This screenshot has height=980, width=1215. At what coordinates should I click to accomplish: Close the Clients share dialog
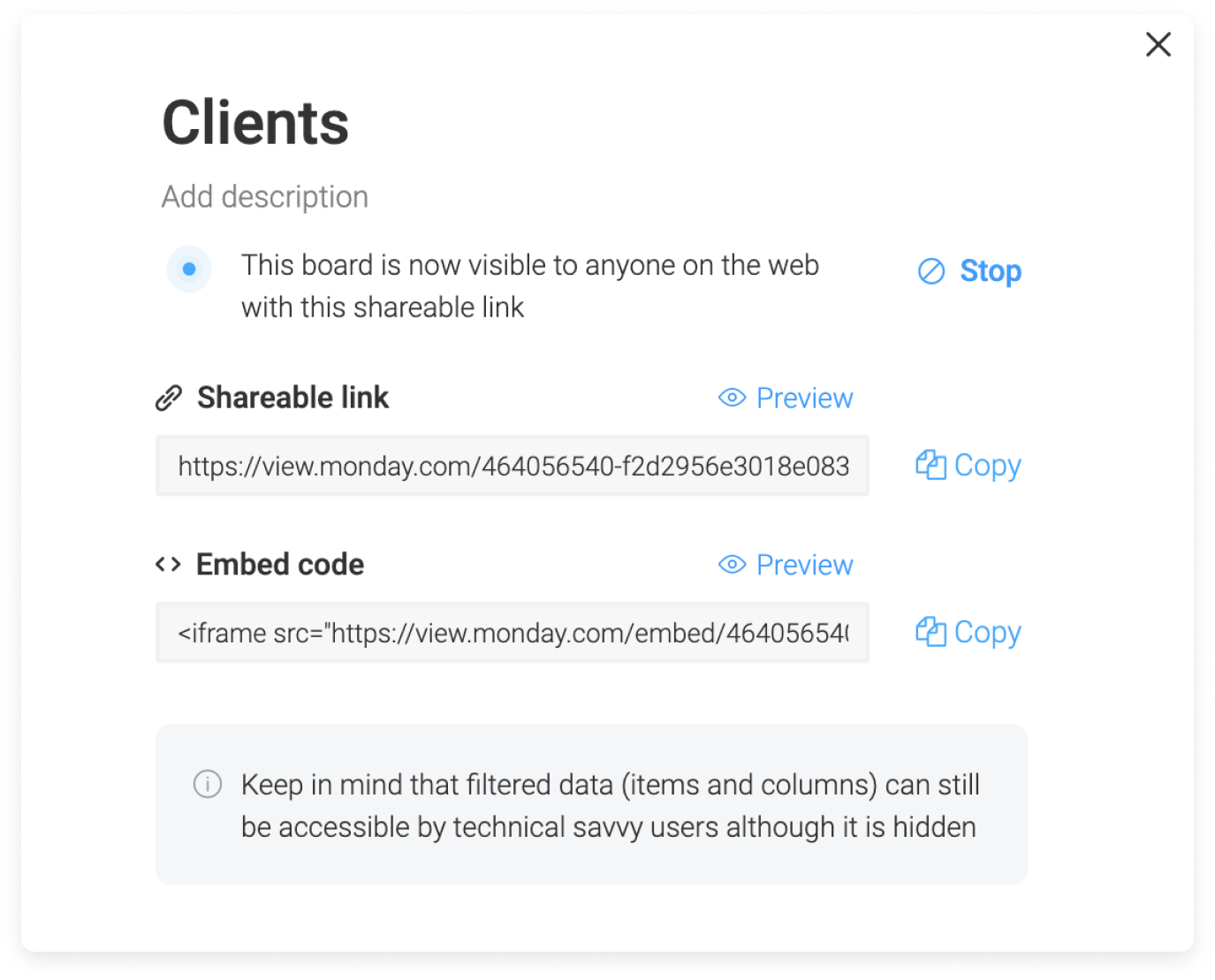tap(1158, 44)
